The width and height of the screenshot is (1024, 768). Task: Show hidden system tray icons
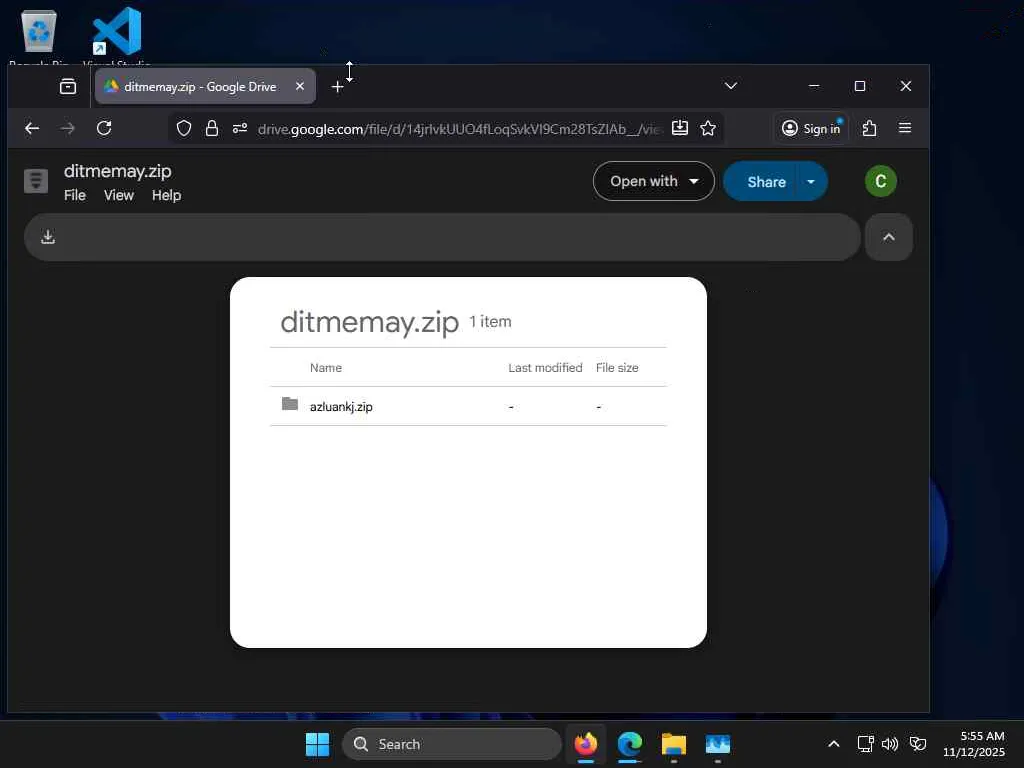click(x=833, y=744)
